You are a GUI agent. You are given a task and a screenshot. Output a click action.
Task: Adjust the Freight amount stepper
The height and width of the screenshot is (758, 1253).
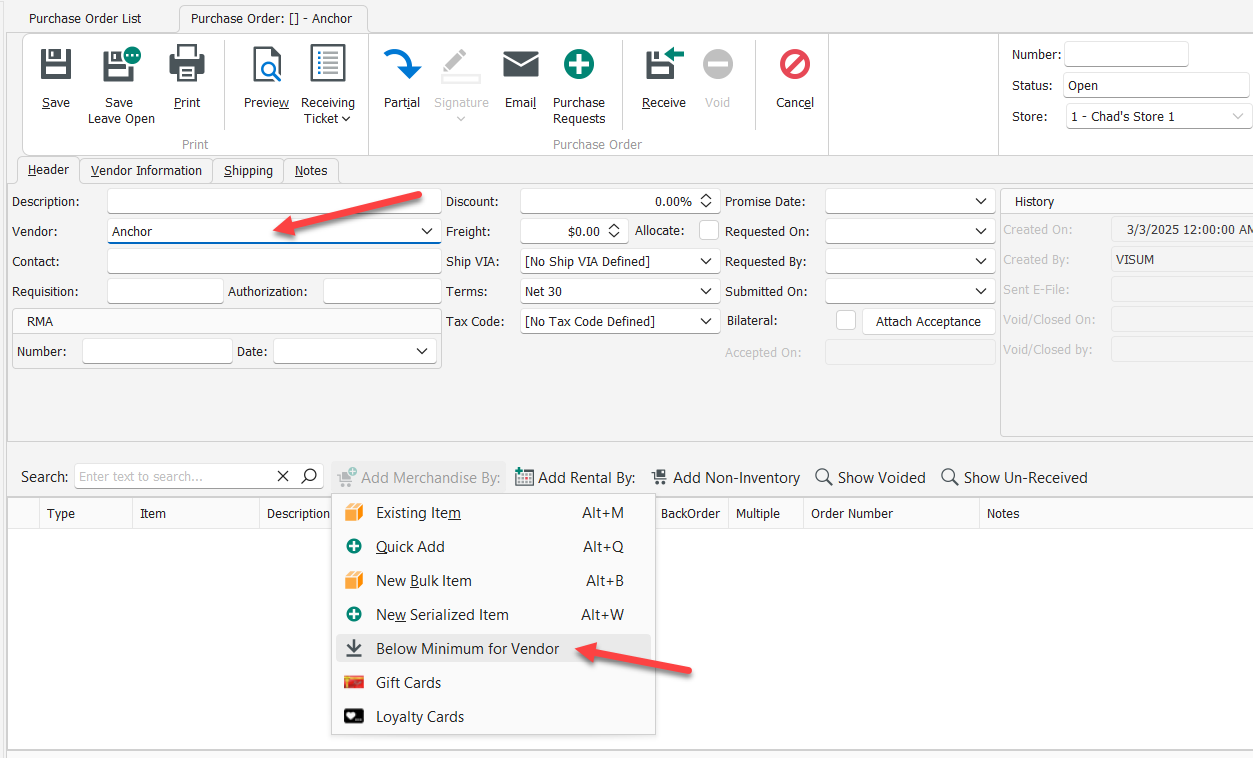(614, 231)
